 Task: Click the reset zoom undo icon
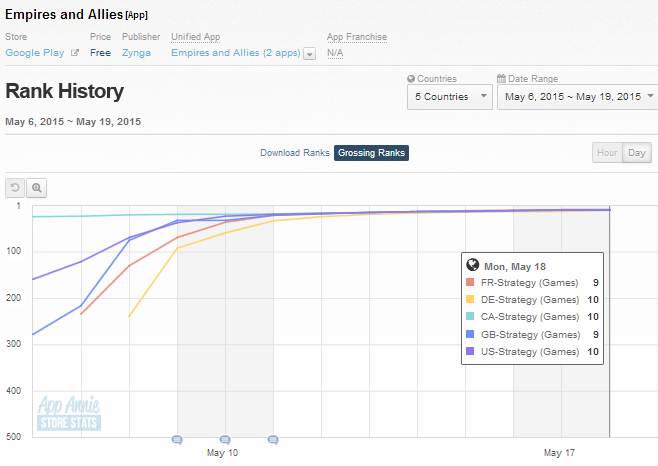16,187
